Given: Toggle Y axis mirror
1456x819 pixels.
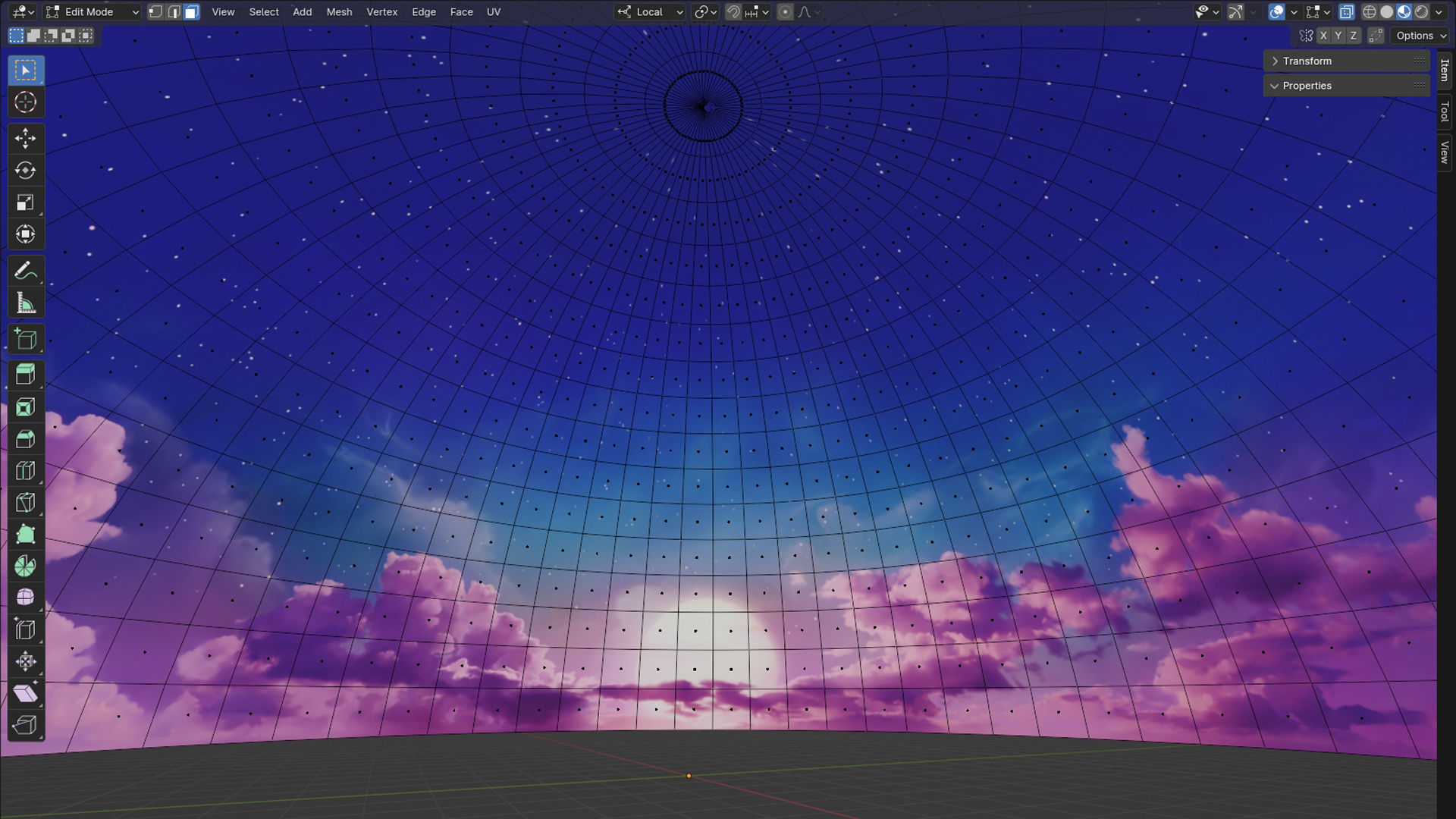Looking at the screenshot, I should (1338, 36).
